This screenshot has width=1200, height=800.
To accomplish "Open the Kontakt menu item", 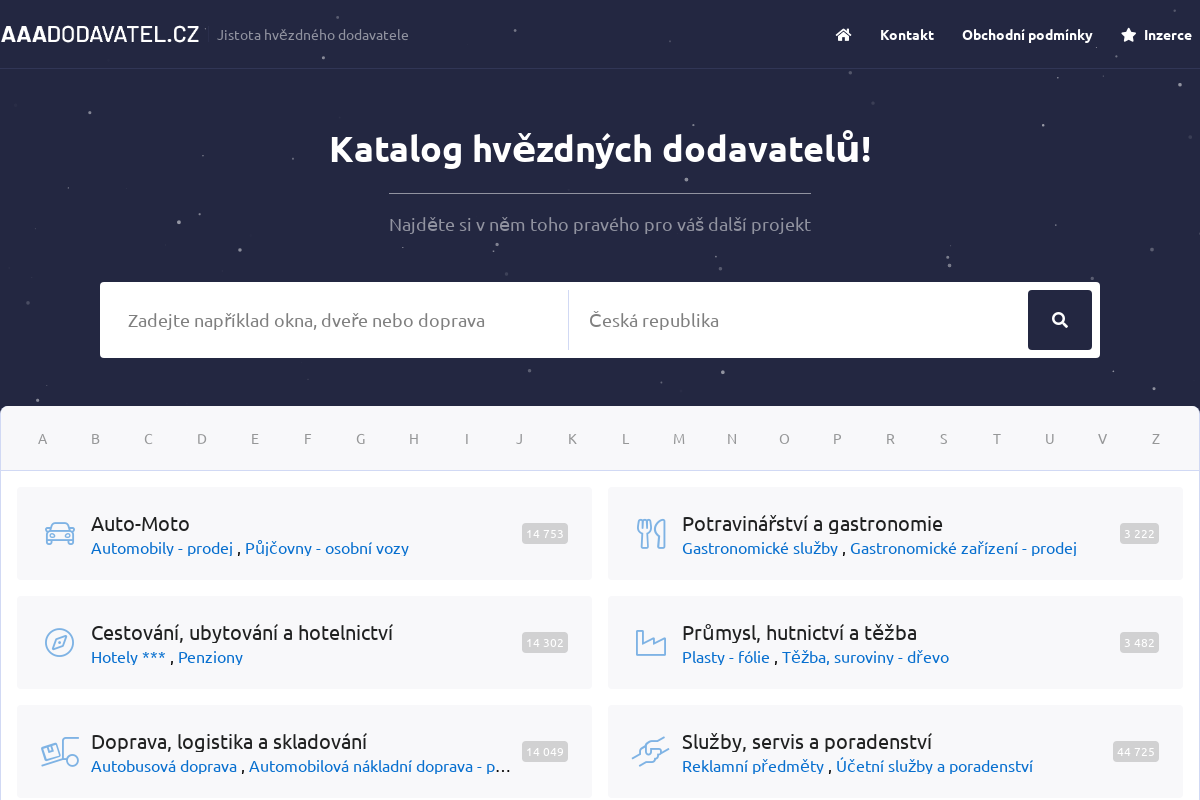I will point(906,35).
